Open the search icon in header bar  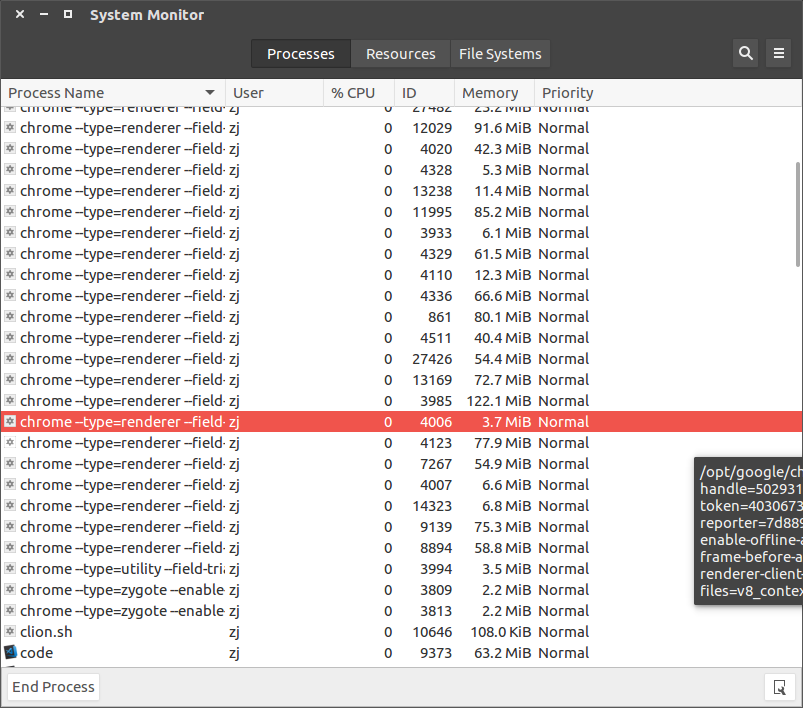pos(746,53)
